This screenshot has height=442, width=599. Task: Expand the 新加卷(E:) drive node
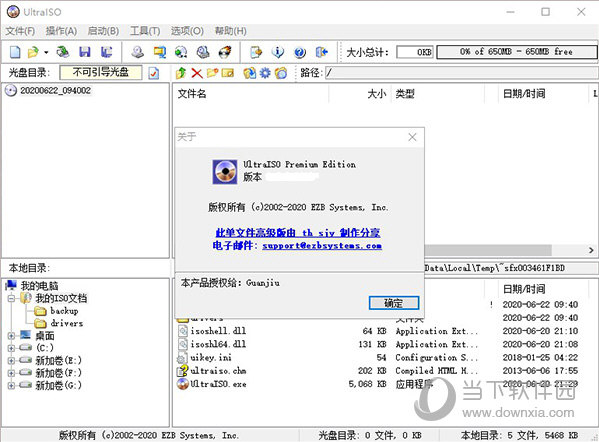(11, 360)
